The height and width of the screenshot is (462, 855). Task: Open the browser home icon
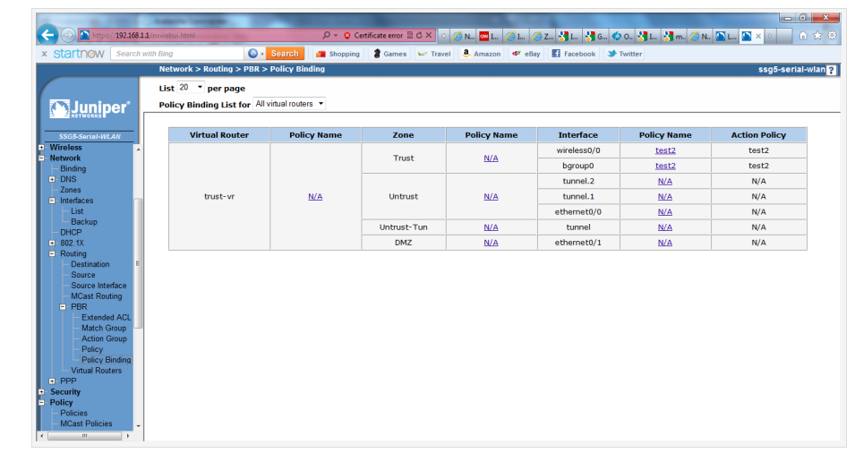coord(803,36)
